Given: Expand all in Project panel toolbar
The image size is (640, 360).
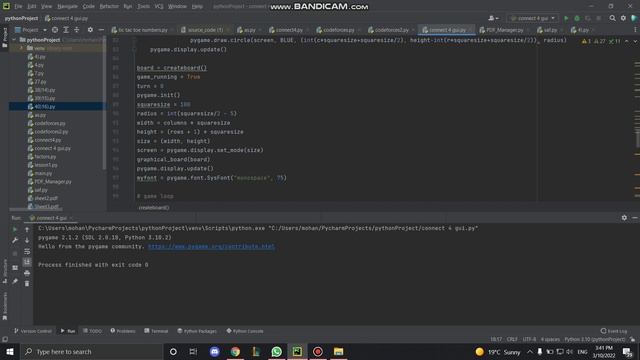Looking at the screenshot, I should pyautogui.click(x=66, y=30).
